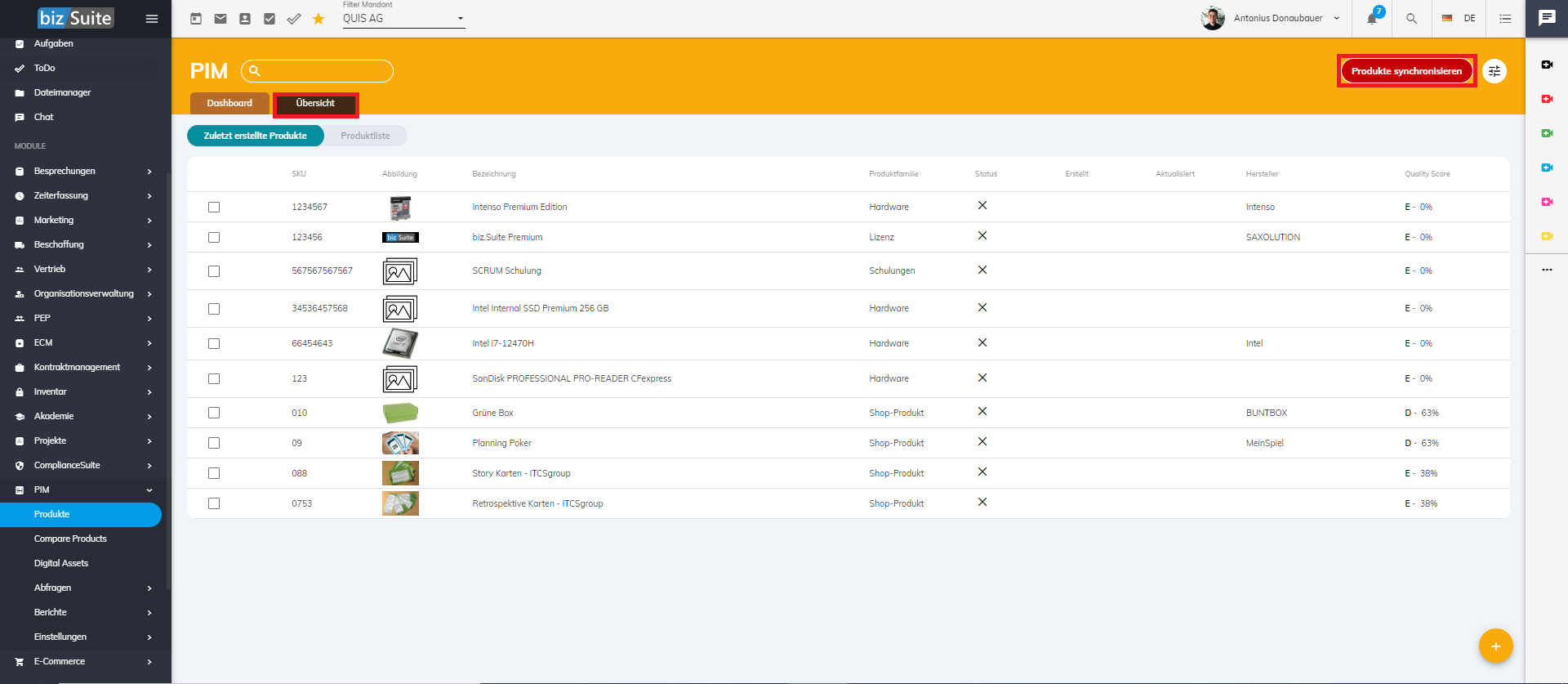Image resolution: width=1568 pixels, height=684 pixels.
Task: Open the chat panel icon top right
Action: pos(1547,18)
